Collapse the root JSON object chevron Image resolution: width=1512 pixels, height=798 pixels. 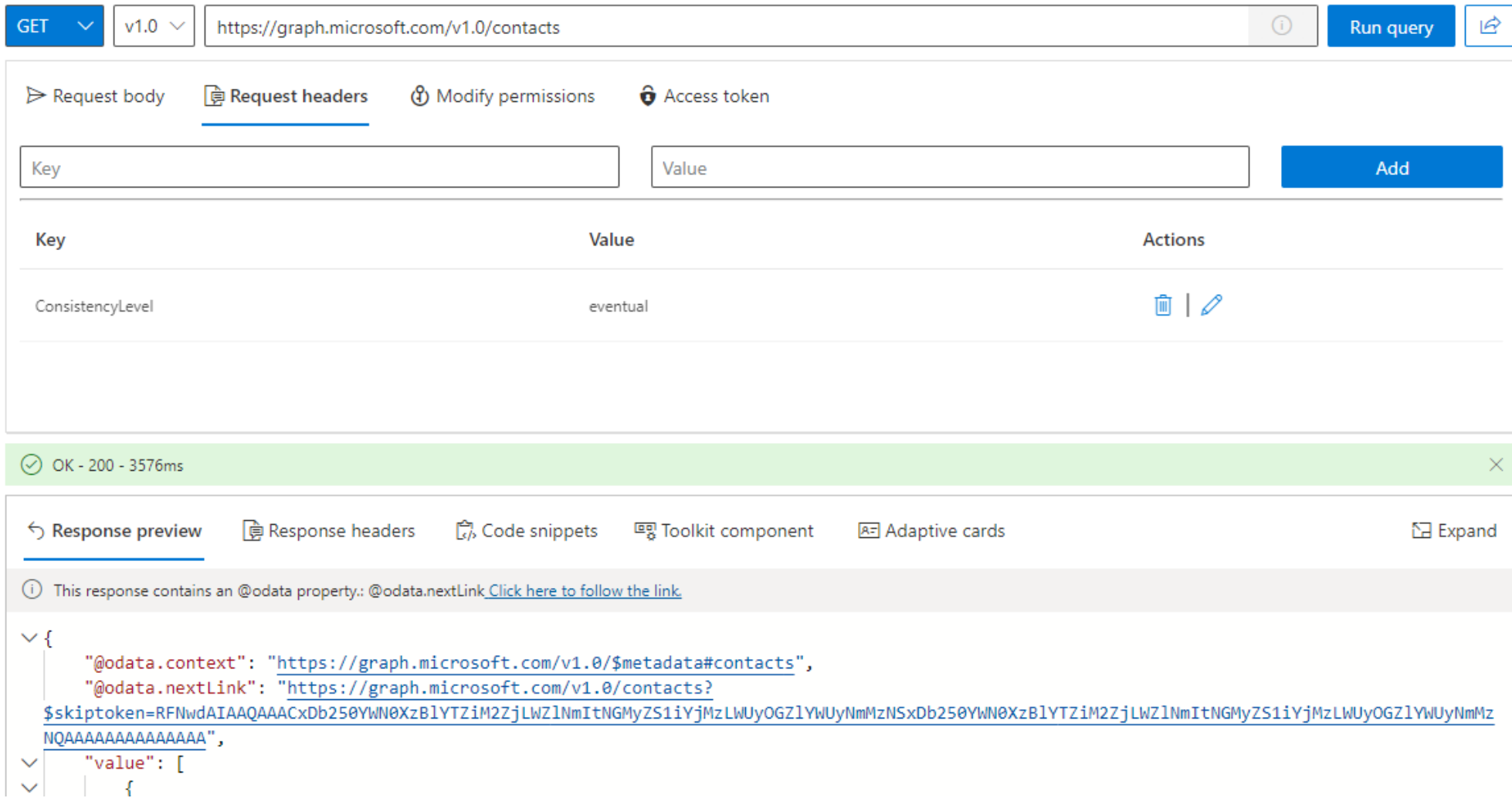click(x=29, y=637)
